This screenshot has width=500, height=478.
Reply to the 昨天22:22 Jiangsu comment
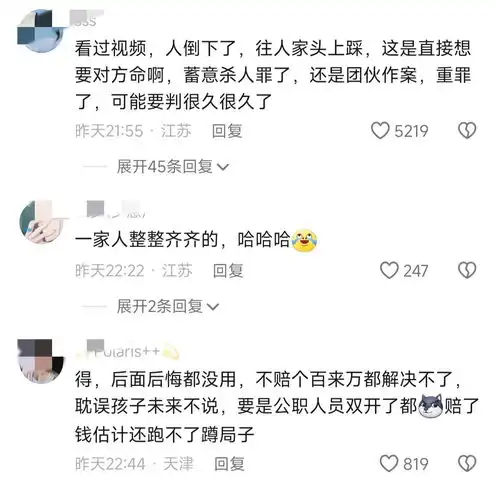pos(228,271)
